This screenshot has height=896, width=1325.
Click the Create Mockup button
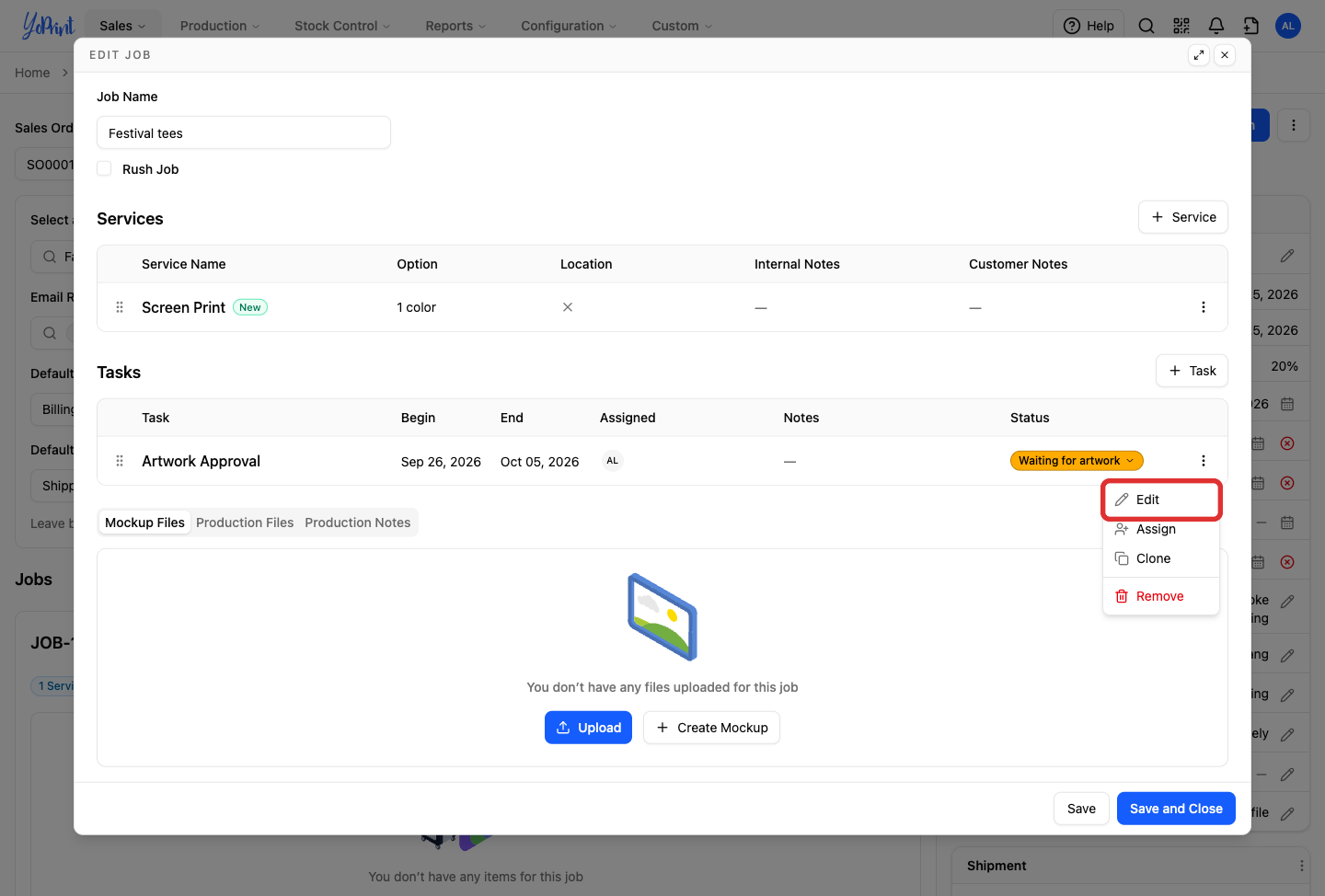click(x=711, y=728)
